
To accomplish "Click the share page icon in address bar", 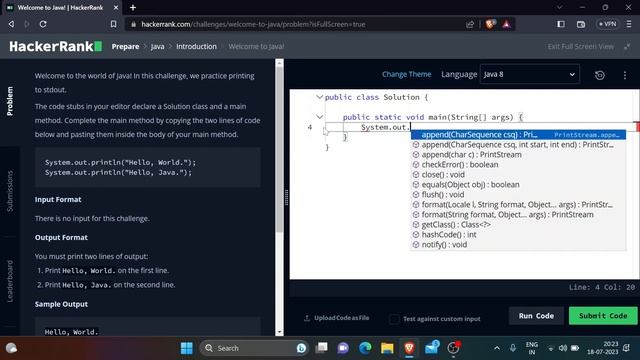I will (x=470, y=24).
